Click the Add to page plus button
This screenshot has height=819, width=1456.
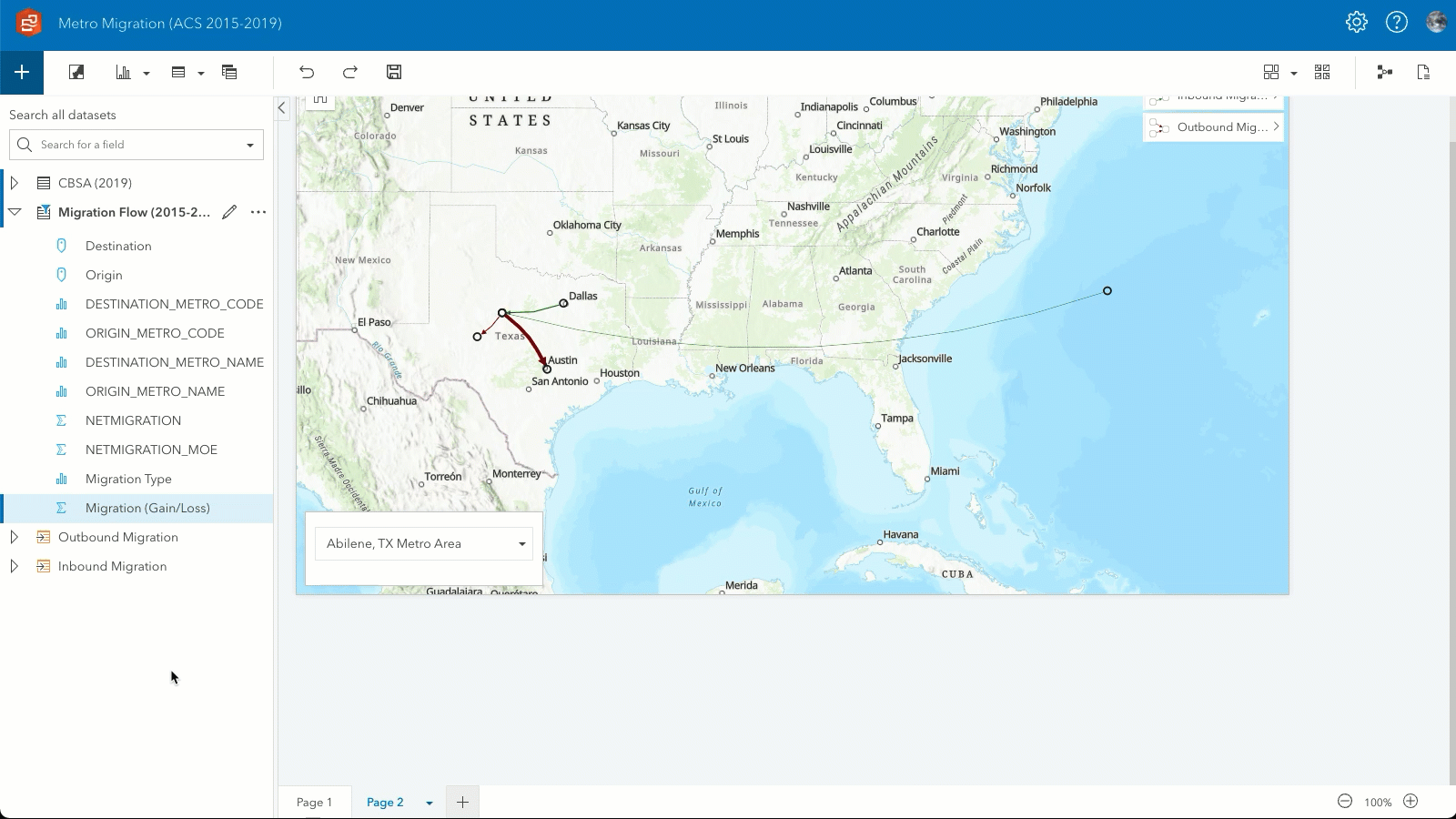coord(22,73)
